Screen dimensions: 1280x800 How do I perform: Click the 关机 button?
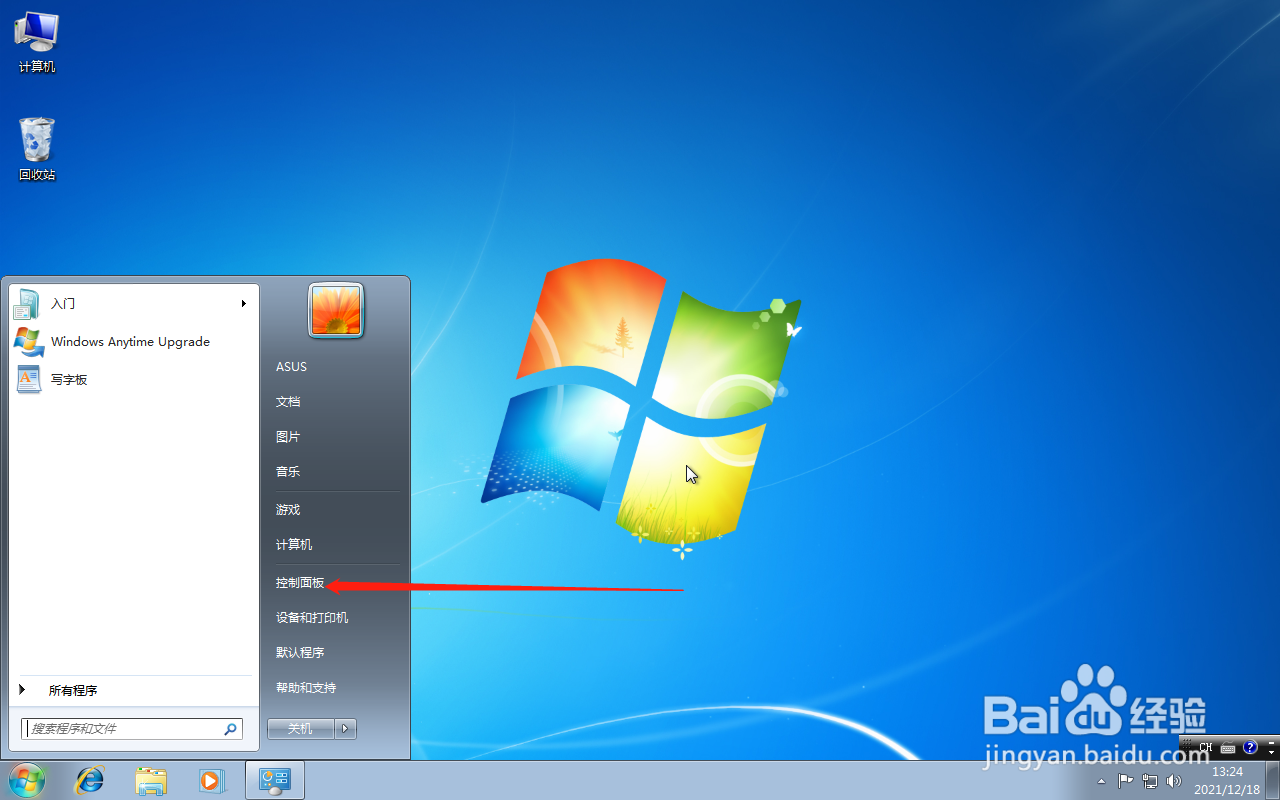coord(300,728)
